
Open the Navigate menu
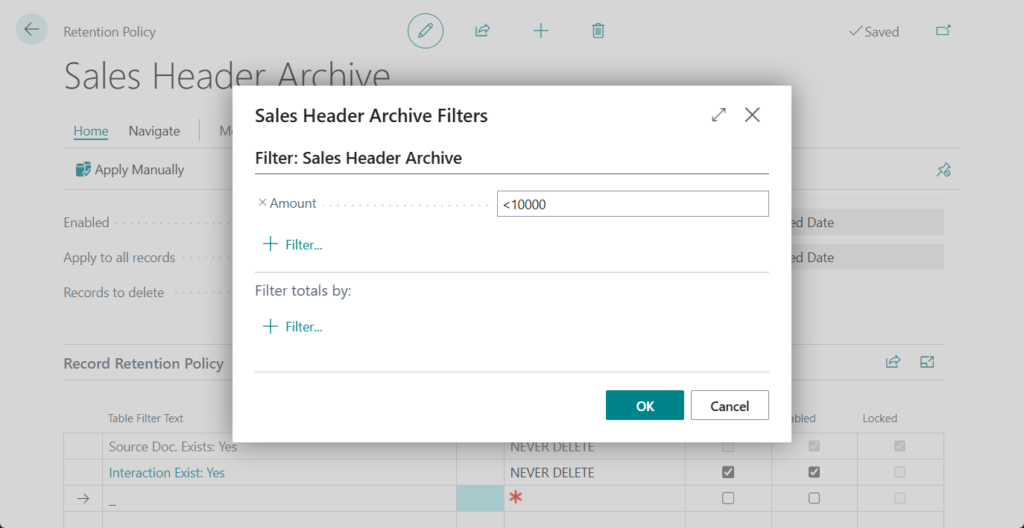(x=154, y=131)
